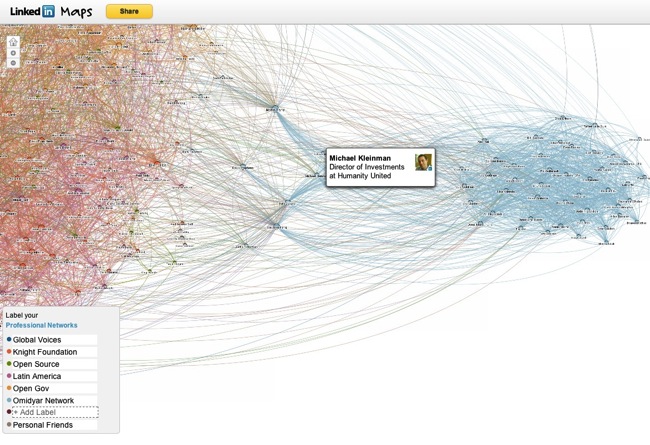Viewport: 650px width, 445px height.
Task: Edit the Knight Foundation label field
Action: tap(54, 352)
